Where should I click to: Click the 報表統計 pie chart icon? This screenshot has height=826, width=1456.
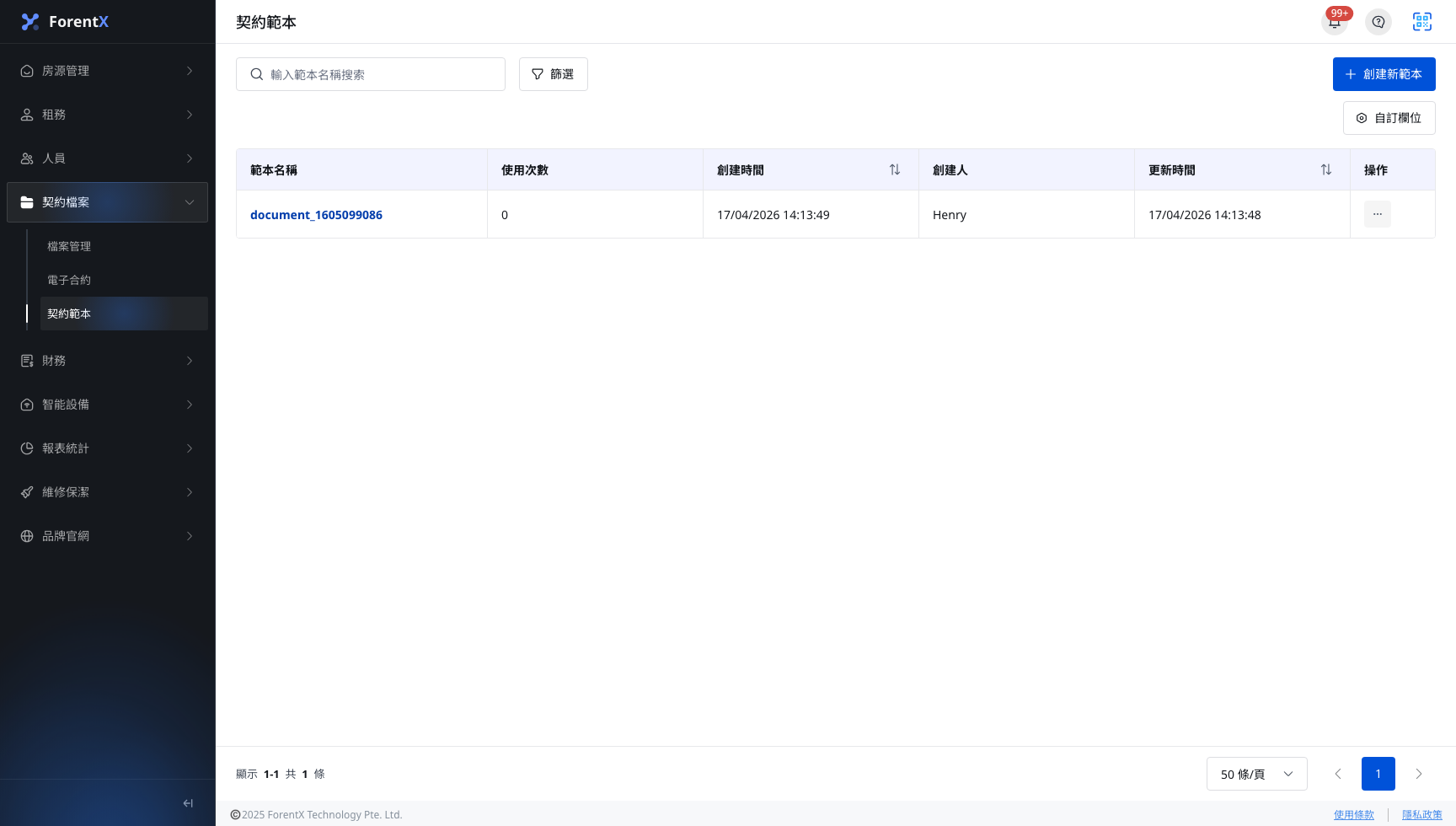[x=27, y=448]
